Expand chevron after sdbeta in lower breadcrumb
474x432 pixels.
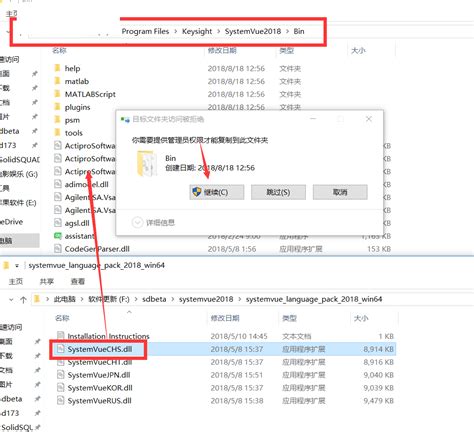click(x=173, y=299)
